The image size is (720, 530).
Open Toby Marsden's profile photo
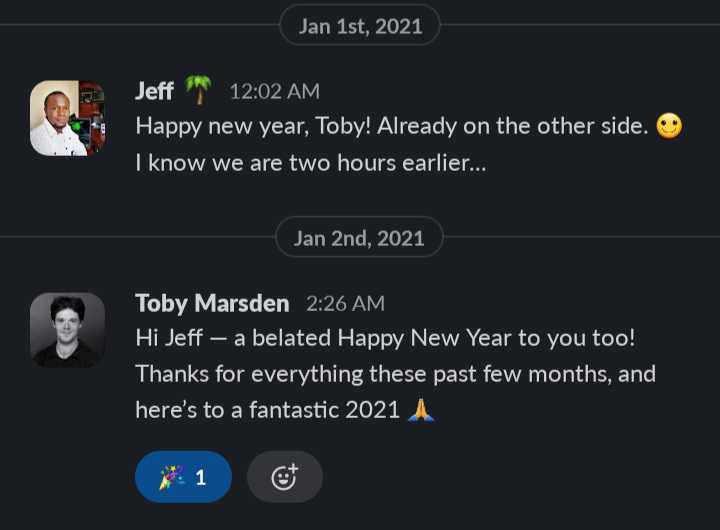[68, 330]
